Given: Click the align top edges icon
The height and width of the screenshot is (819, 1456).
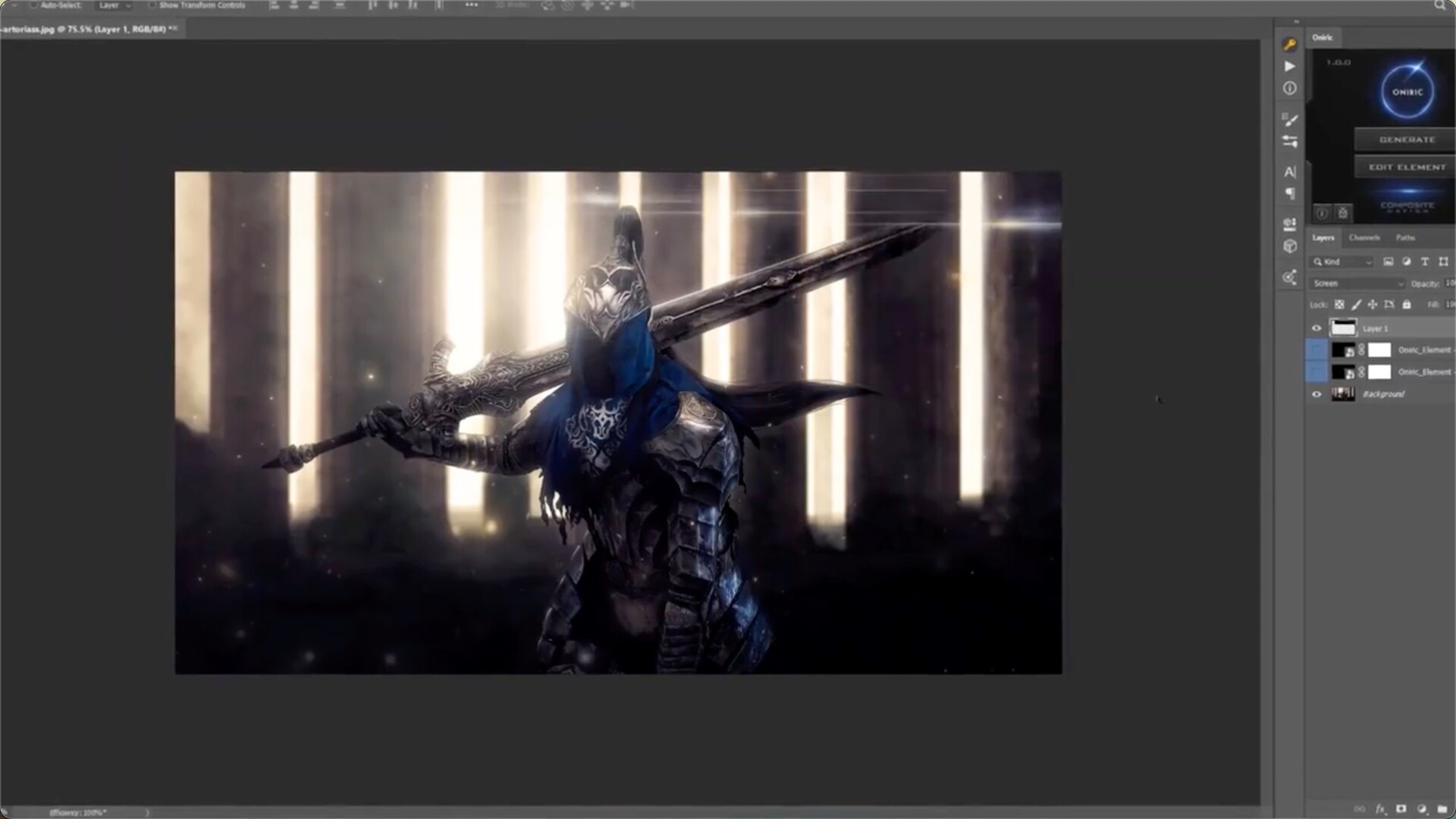Looking at the screenshot, I should [372, 5].
